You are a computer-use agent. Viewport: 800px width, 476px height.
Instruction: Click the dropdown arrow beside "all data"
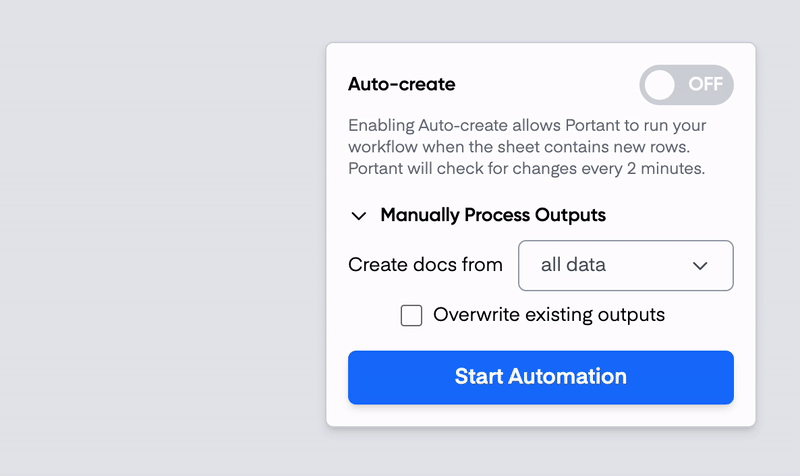pyautogui.click(x=700, y=266)
